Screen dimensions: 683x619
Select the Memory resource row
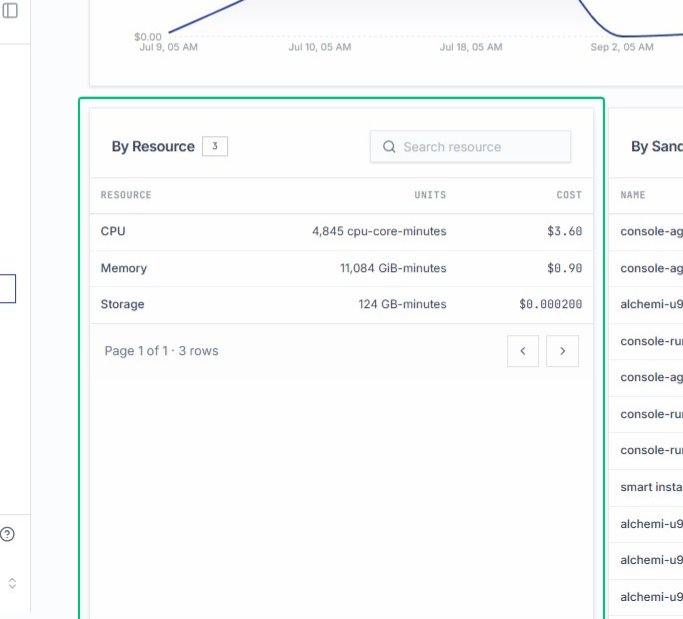[341, 268]
